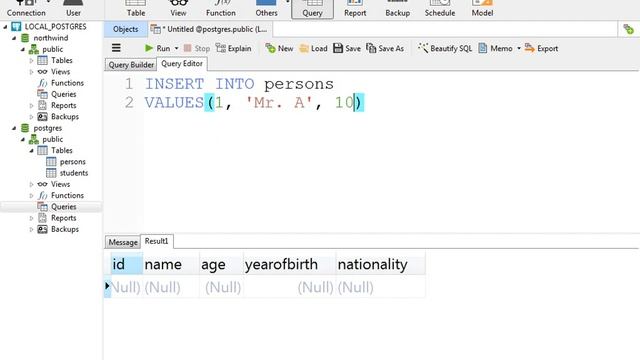Select the Result1 tab
640x360 pixels.
click(x=157, y=241)
